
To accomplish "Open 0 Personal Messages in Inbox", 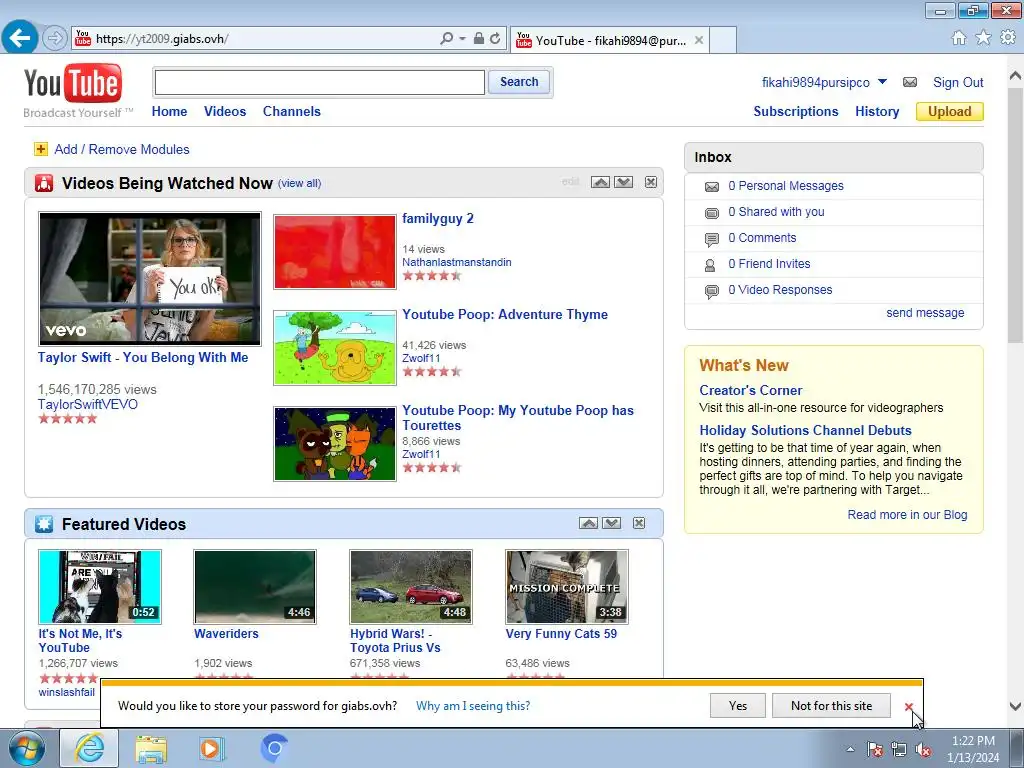I will [786, 186].
